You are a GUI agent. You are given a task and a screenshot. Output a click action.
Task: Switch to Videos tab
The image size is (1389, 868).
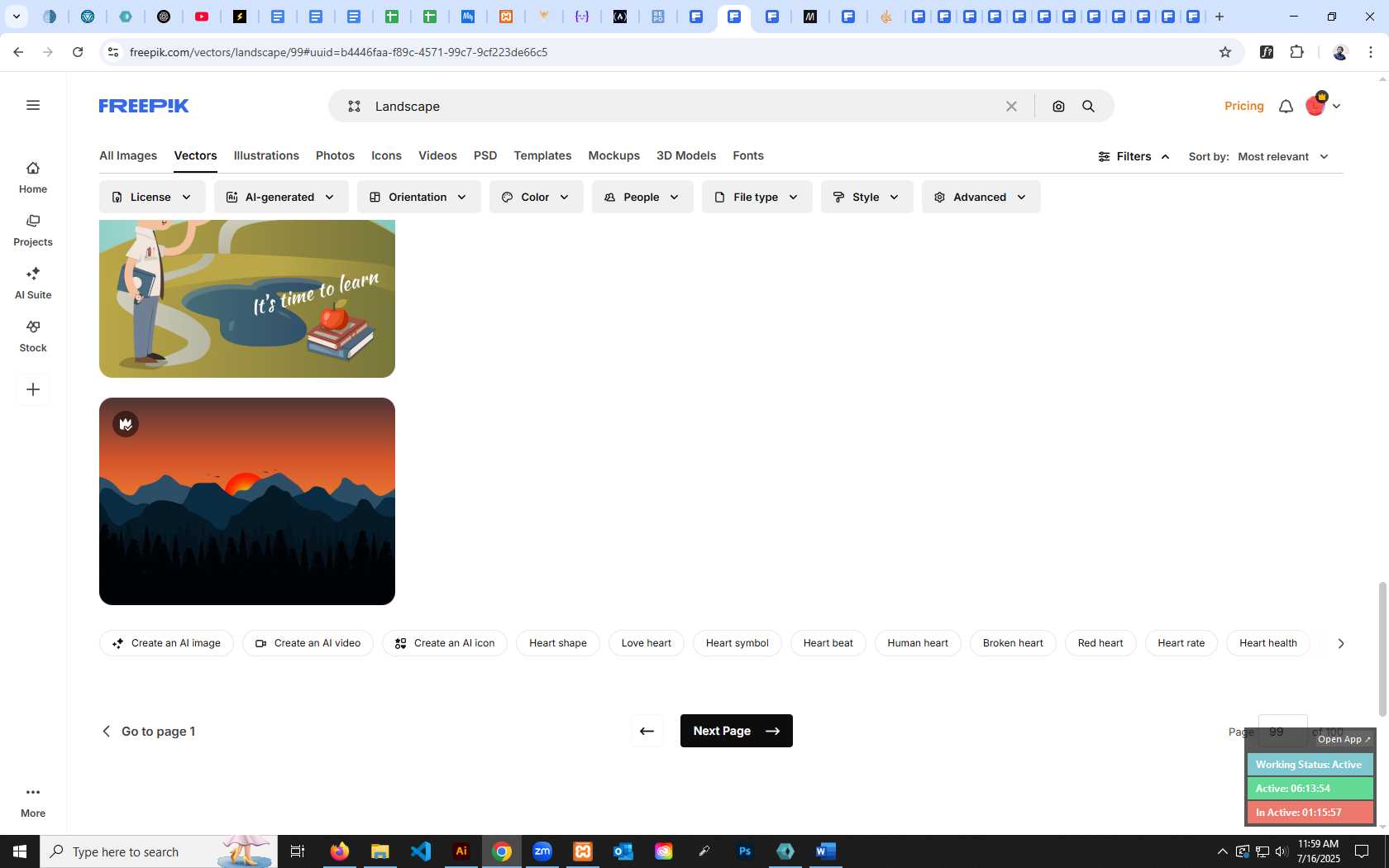437,155
